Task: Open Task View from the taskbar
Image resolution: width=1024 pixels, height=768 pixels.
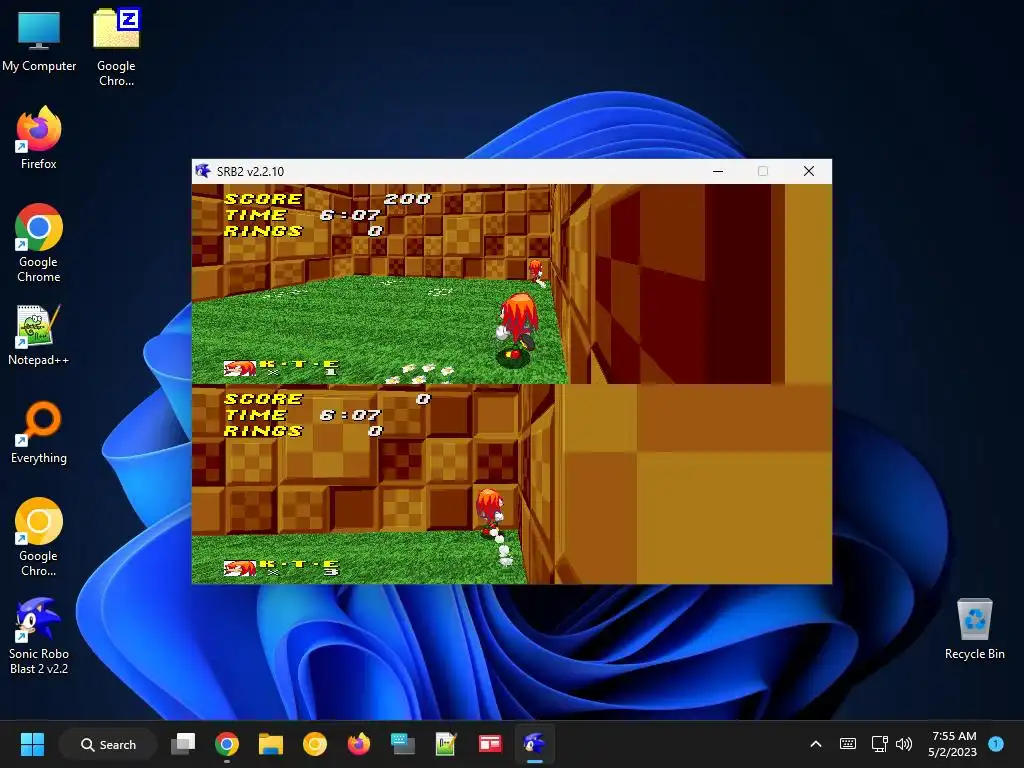Action: click(183, 744)
